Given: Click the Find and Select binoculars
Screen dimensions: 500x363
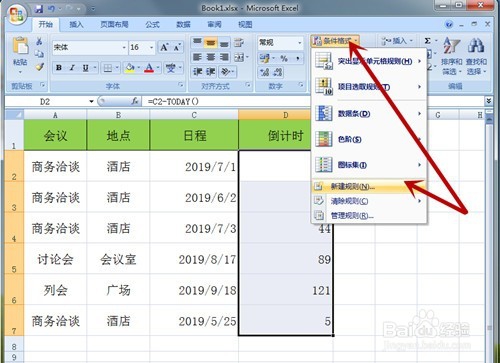Looking at the screenshot, I should pyautogui.click(x=476, y=56).
